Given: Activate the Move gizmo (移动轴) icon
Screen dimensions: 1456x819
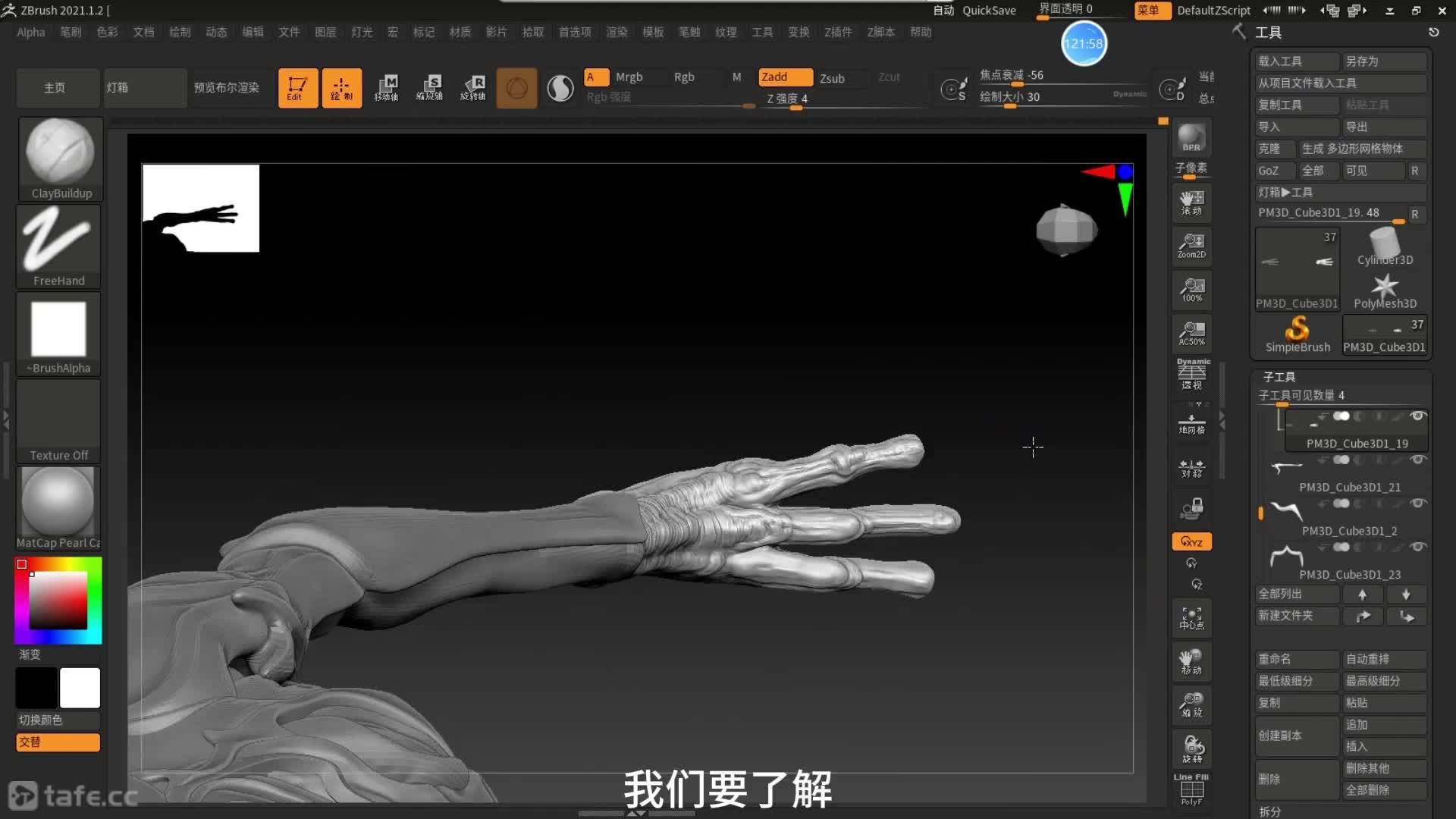Looking at the screenshot, I should pyautogui.click(x=386, y=88).
